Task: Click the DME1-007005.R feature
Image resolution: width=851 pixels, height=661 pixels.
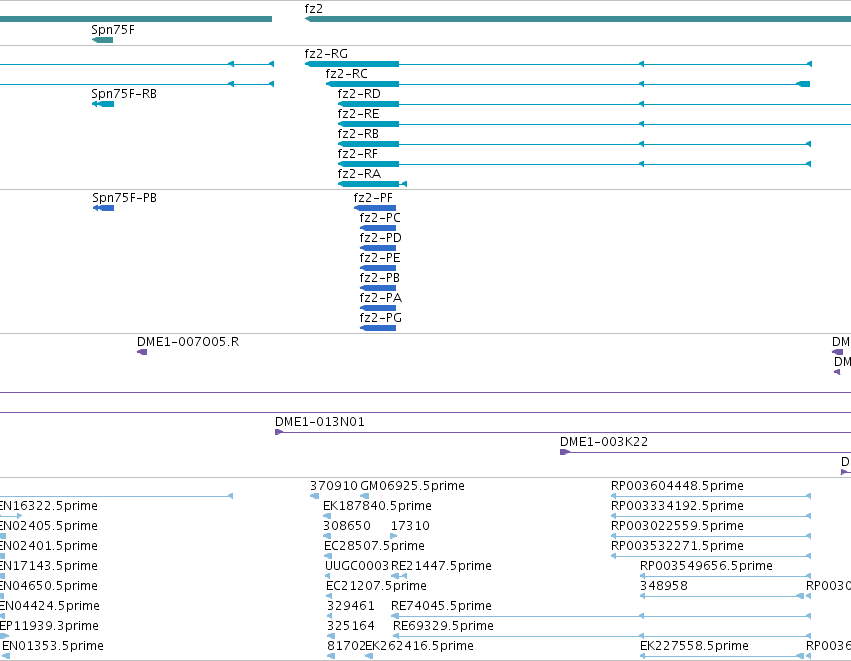Action: click(142, 352)
